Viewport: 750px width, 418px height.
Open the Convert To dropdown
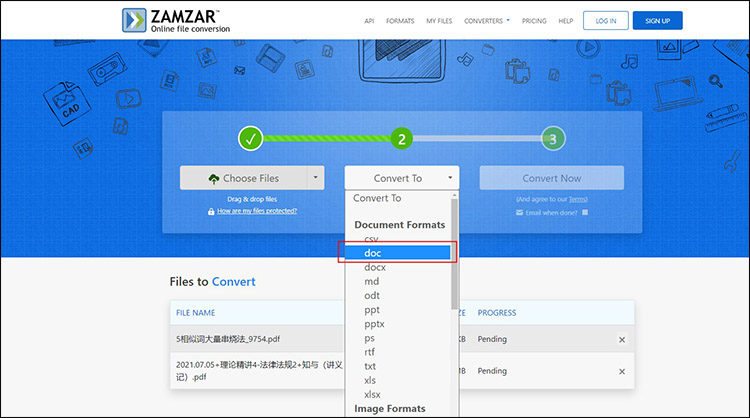(x=402, y=178)
